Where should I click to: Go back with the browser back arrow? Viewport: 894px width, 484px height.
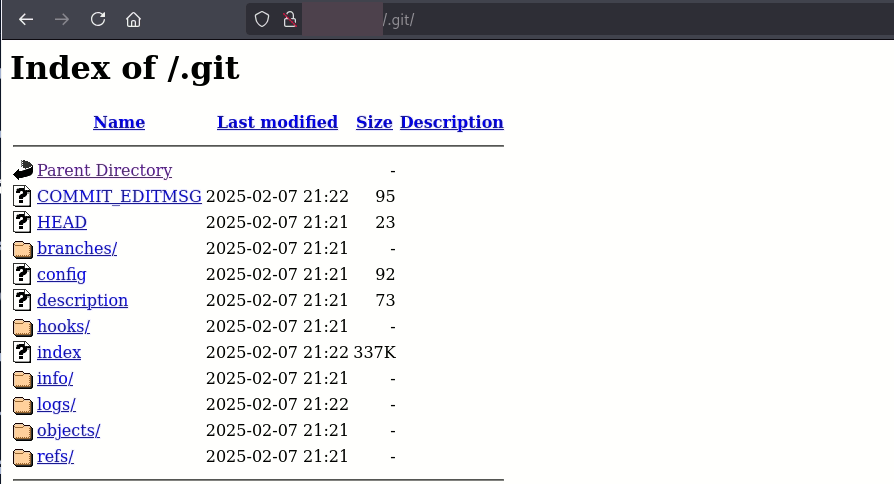26,19
